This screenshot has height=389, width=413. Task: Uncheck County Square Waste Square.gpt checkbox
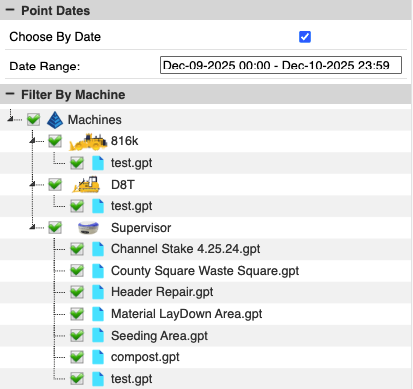coord(77,270)
